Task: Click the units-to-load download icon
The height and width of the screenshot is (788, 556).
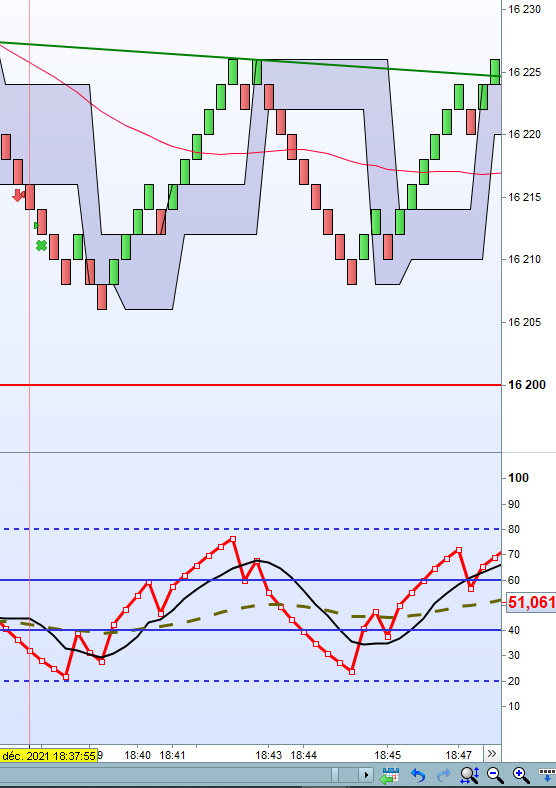Action: tap(547, 774)
